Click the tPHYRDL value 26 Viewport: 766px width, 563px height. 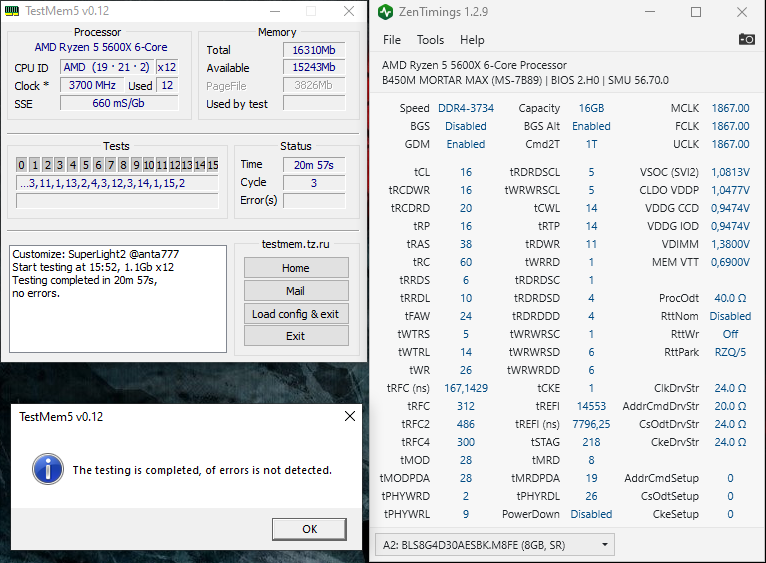591,496
